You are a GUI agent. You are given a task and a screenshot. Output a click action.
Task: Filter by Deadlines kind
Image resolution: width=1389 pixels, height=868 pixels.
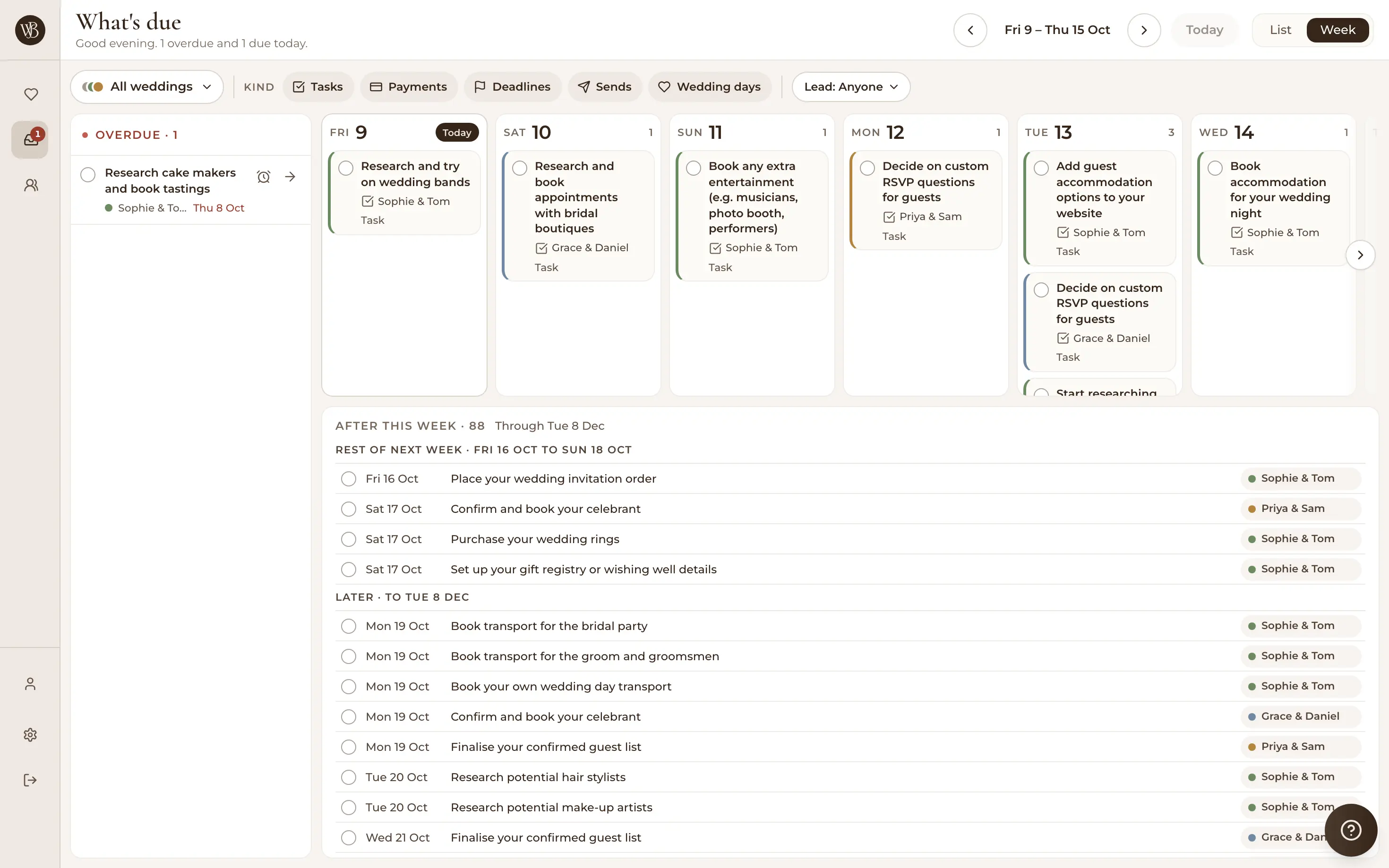click(512, 87)
